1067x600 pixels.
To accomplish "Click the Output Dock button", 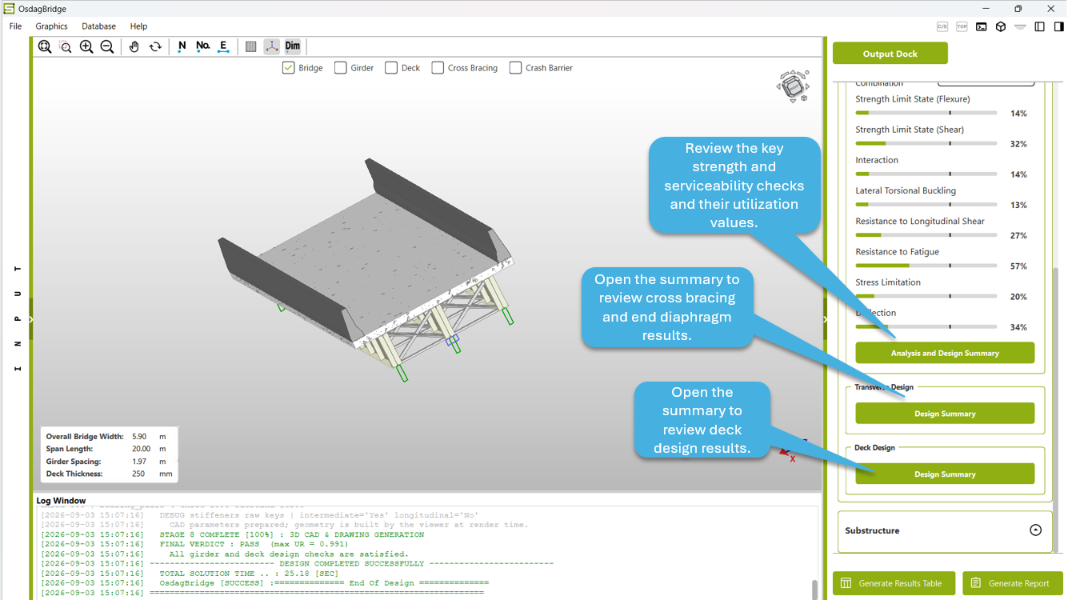I will point(890,53).
